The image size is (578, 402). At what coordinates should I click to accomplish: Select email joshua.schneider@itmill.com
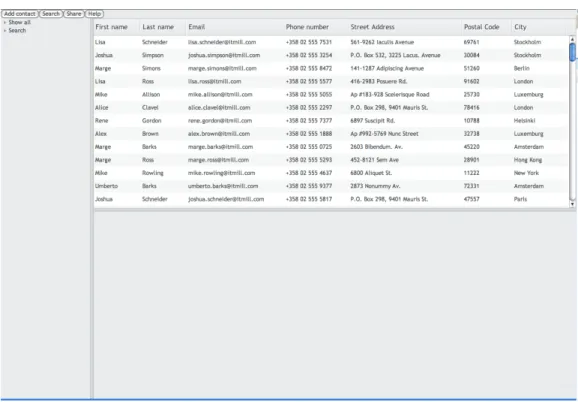(x=226, y=199)
